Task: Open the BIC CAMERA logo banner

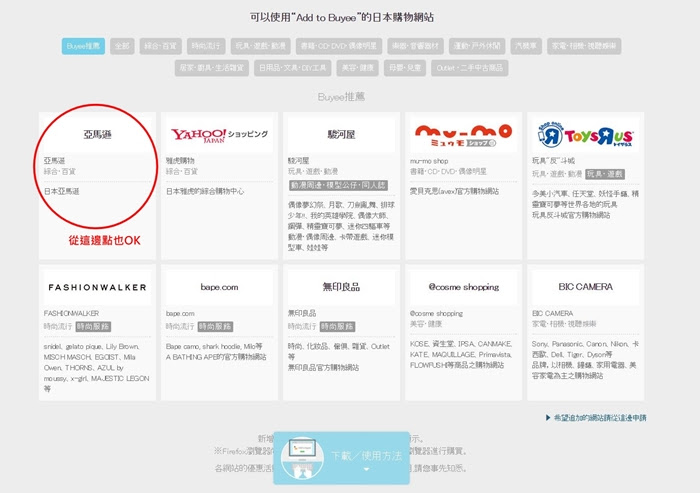Action: coord(585,287)
